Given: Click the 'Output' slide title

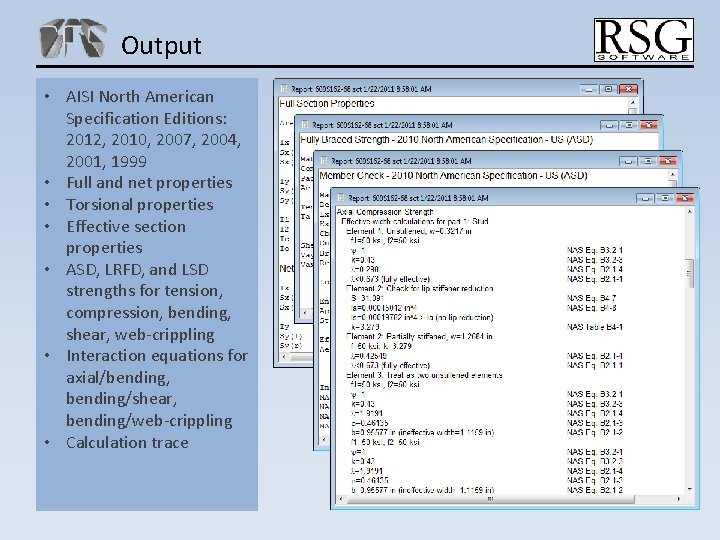Looking at the screenshot, I should point(161,45).
